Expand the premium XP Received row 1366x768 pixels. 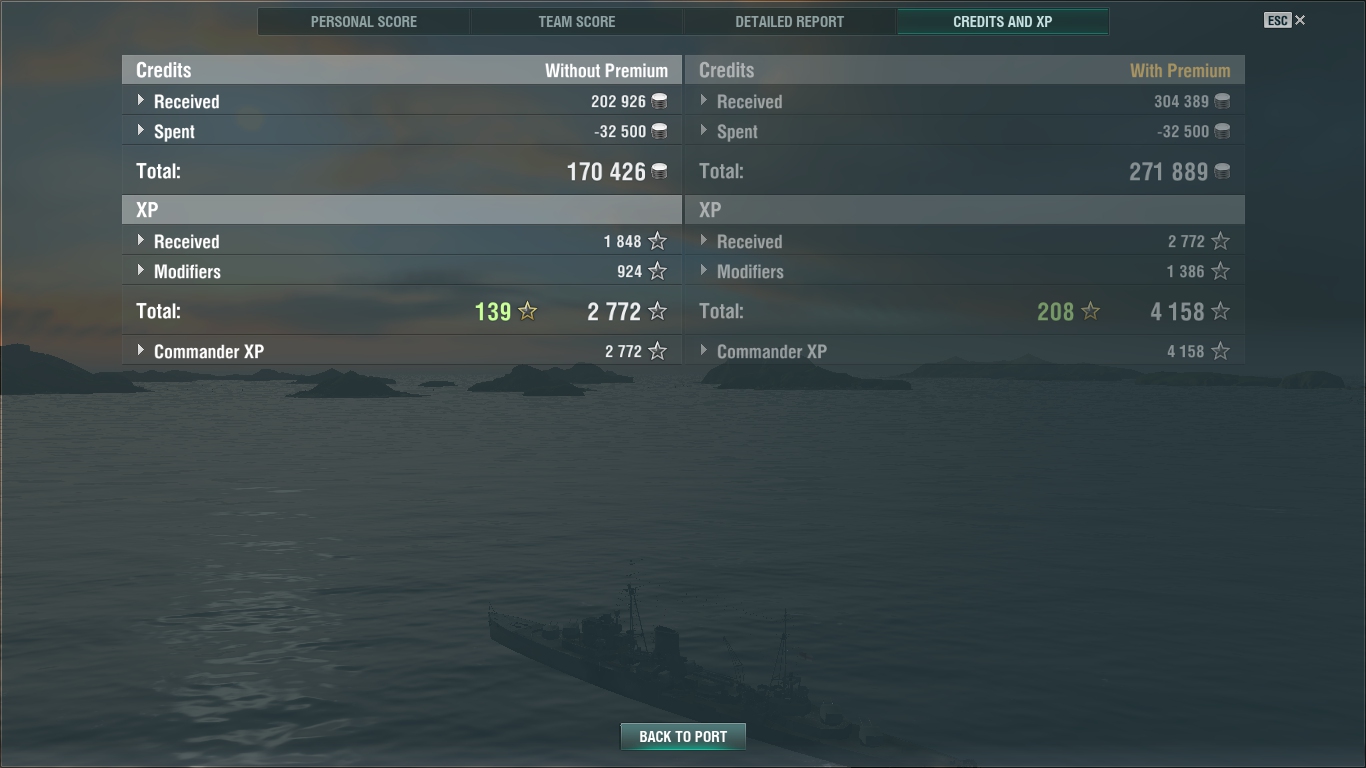pyautogui.click(x=965, y=241)
